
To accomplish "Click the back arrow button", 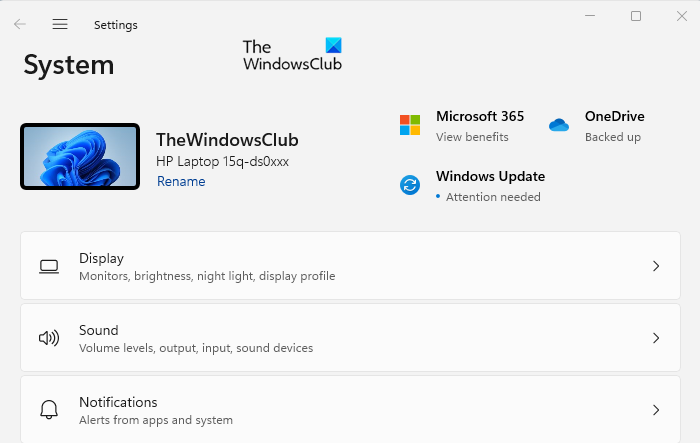I will tap(20, 24).
